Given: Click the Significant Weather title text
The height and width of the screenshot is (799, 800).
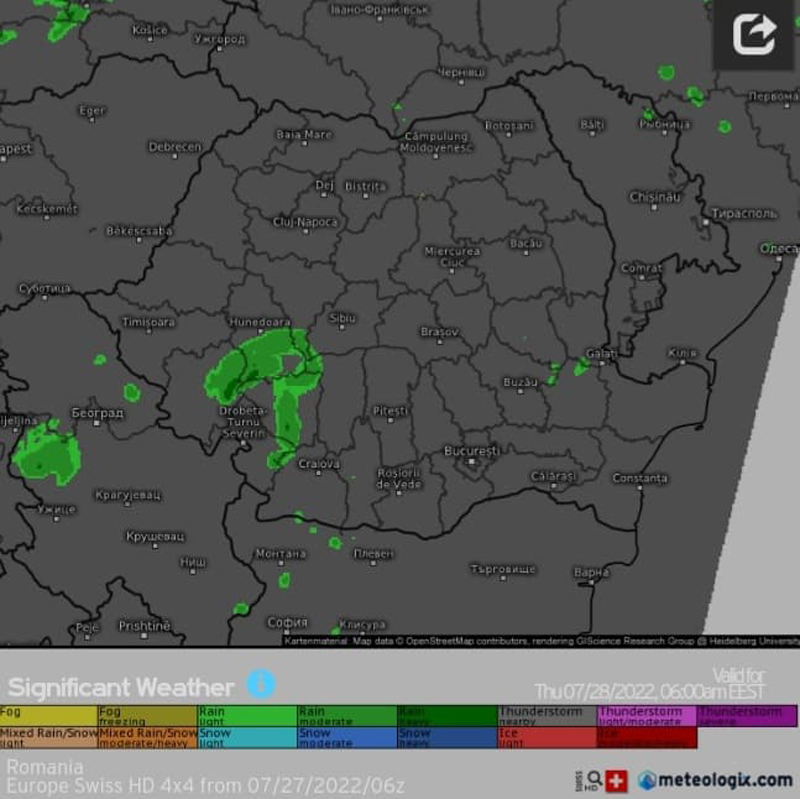Looking at the screenshot, I should [121, 687].
